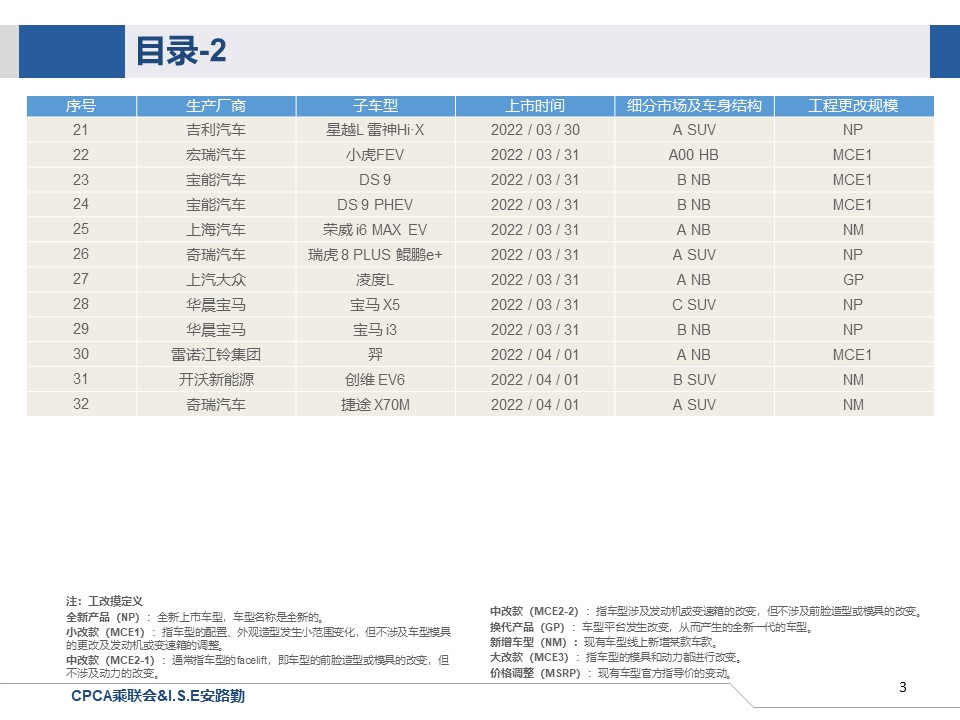Click the 注：工改摸定义 note heading
Viewport: 960px width, 720px height.
coord(104,601)
